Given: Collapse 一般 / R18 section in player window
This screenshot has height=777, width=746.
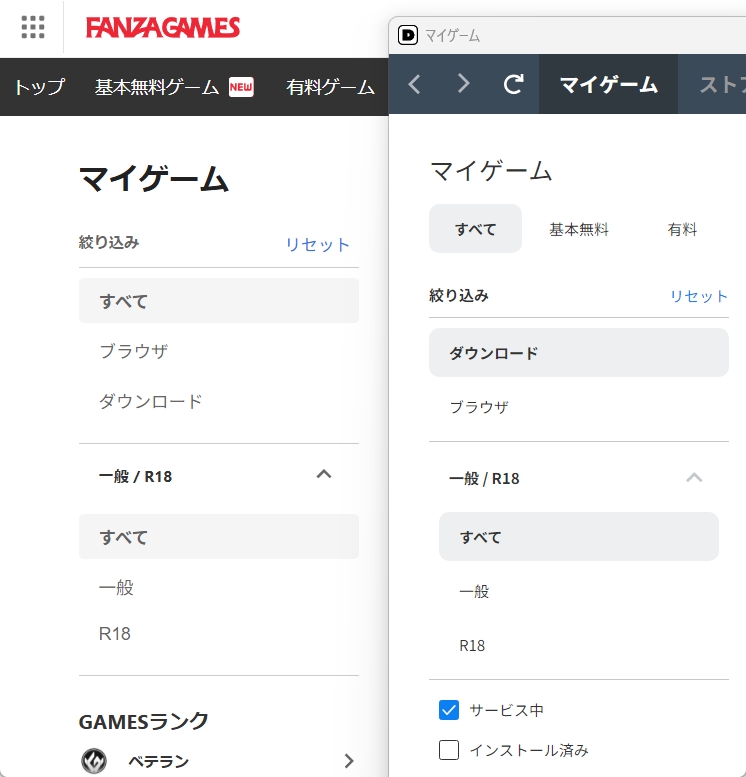Looking at the screenshot, I should point(694,477).
